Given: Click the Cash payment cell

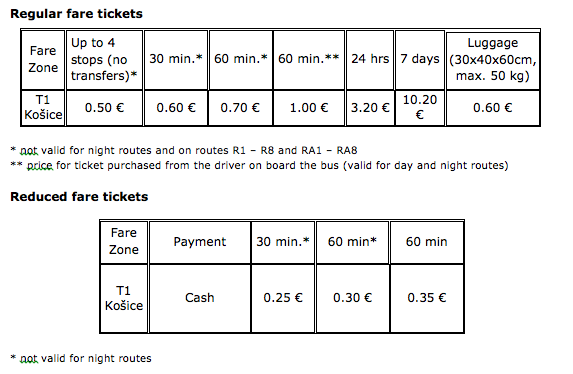Looking at the screenshot, I should click(200, 298).
